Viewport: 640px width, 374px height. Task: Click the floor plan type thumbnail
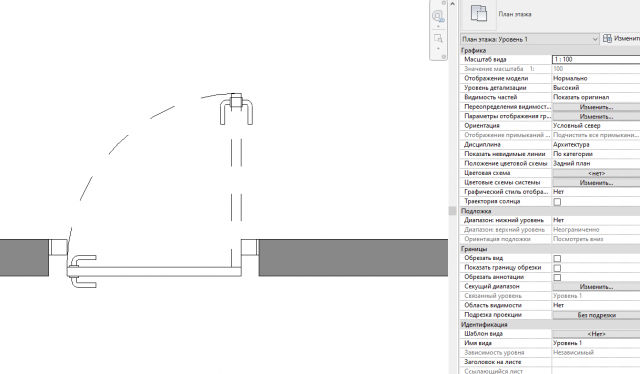[479, 13]
